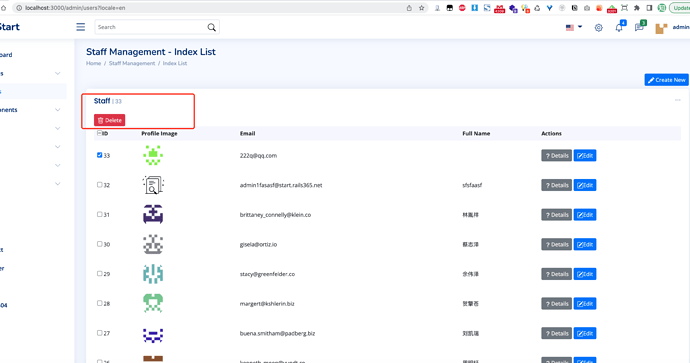Edit user admin1fasasf@start.rails365.net
Screen dimensions: 690x363
point(585,185)
